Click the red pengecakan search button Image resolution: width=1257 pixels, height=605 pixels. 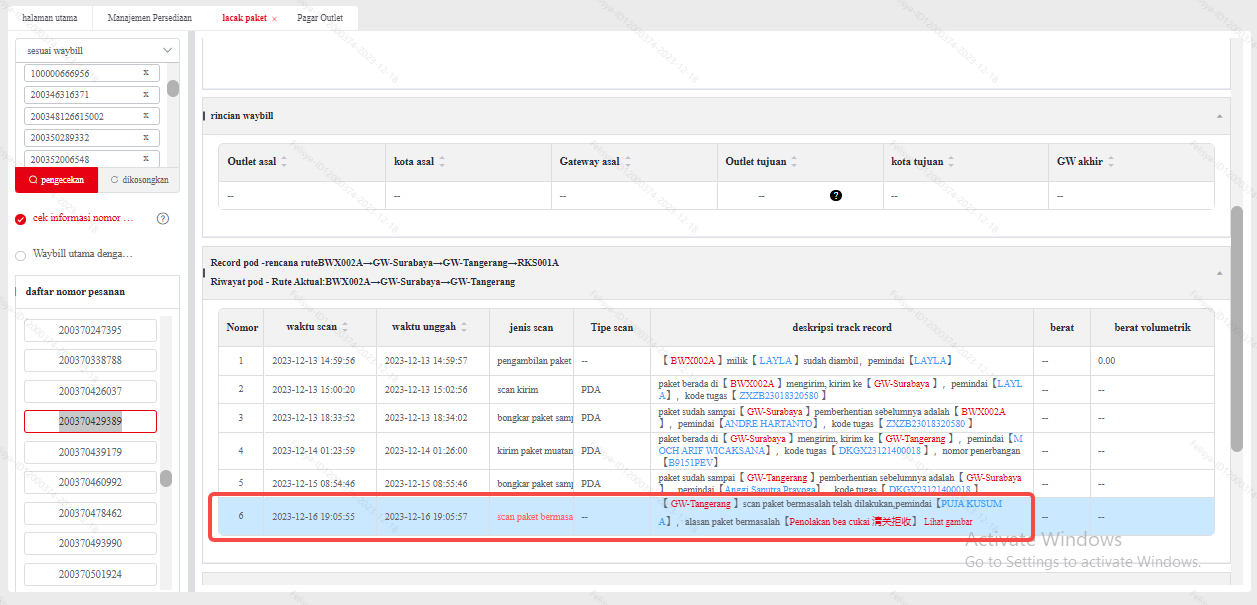click(x=57, y=181)
